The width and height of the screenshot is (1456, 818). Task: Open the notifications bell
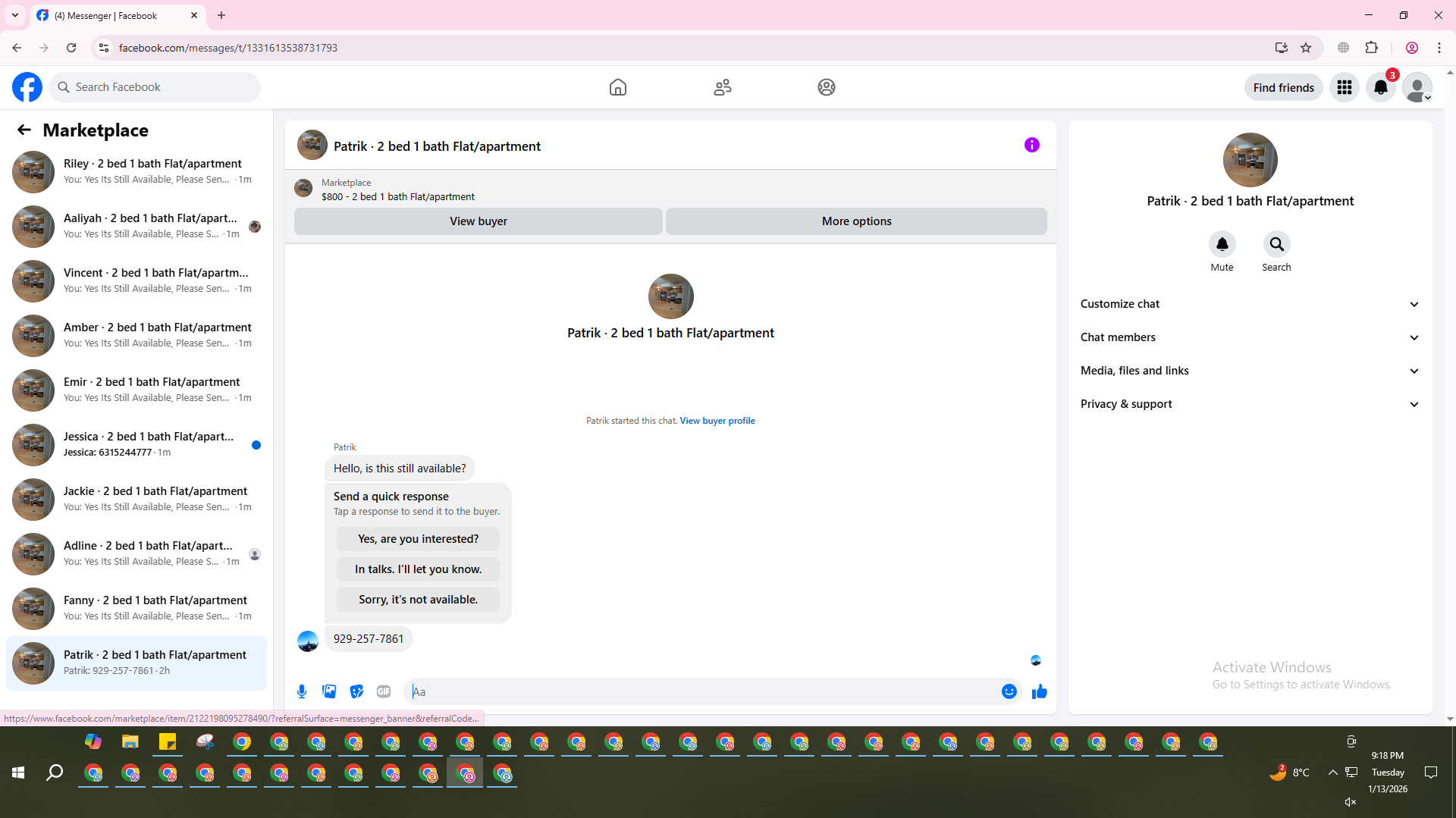(x=1381, y=87)
